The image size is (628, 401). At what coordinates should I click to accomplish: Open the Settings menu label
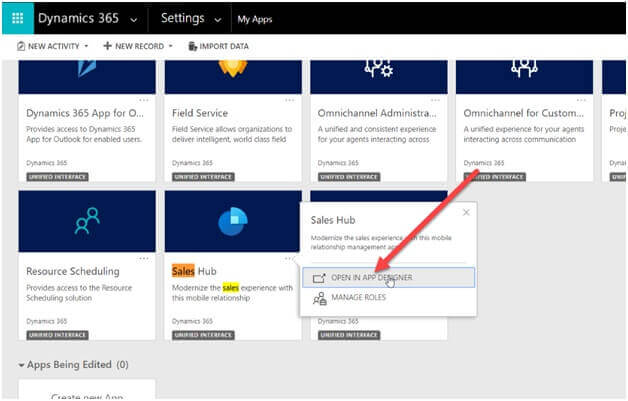coord(183,18)
